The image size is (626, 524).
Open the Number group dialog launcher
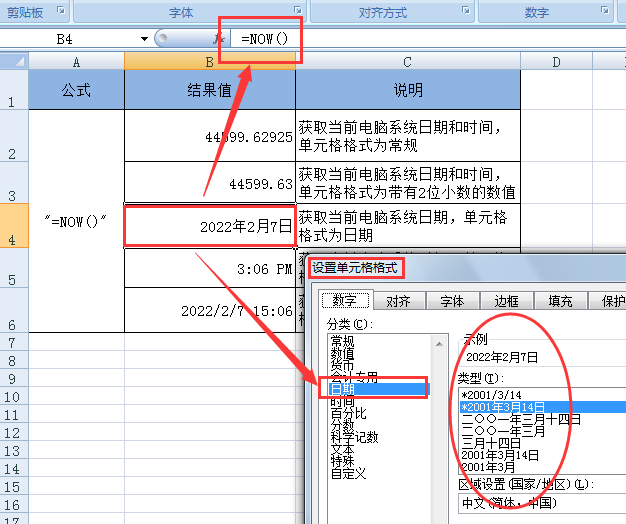pos(605,10)
